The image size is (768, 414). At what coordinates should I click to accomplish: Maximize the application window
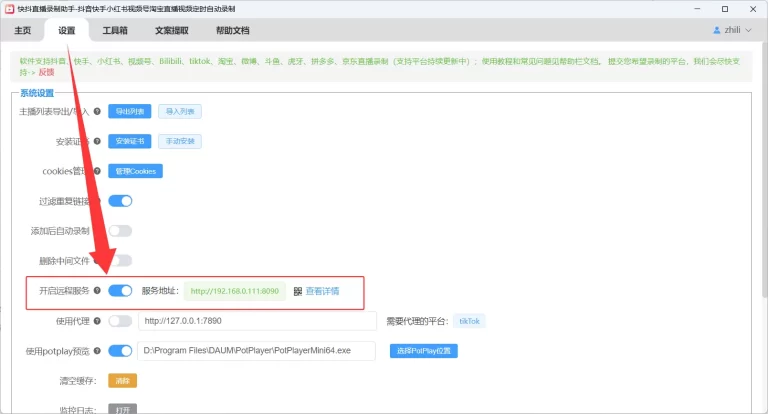(x=725, y=9)
